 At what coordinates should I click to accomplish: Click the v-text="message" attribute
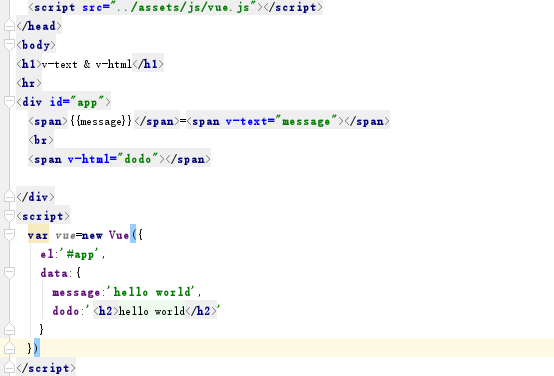coord(282,121)
